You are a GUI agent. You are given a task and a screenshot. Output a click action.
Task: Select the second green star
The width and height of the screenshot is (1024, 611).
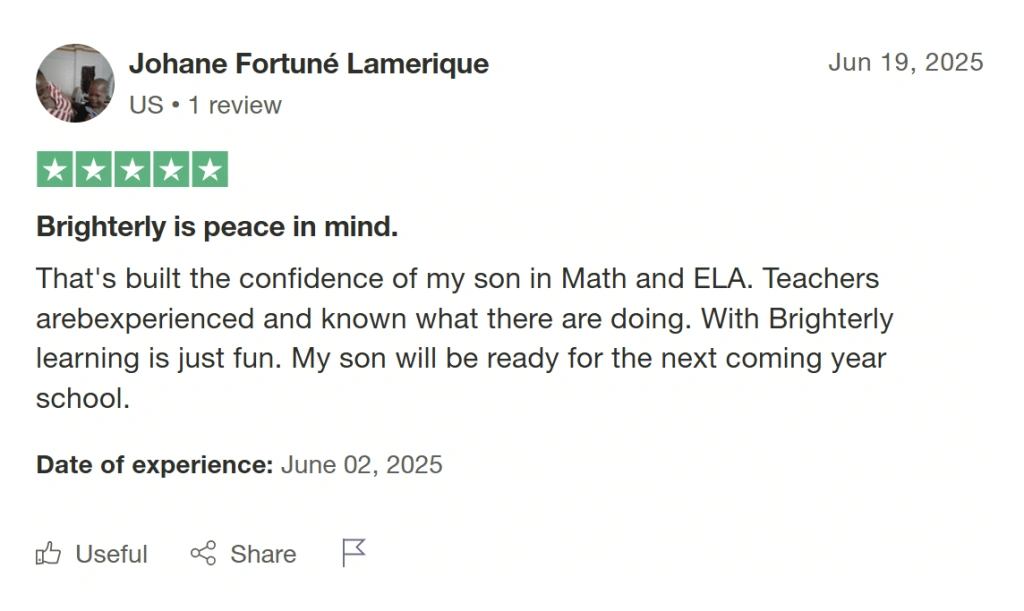[x=95, y=169]
